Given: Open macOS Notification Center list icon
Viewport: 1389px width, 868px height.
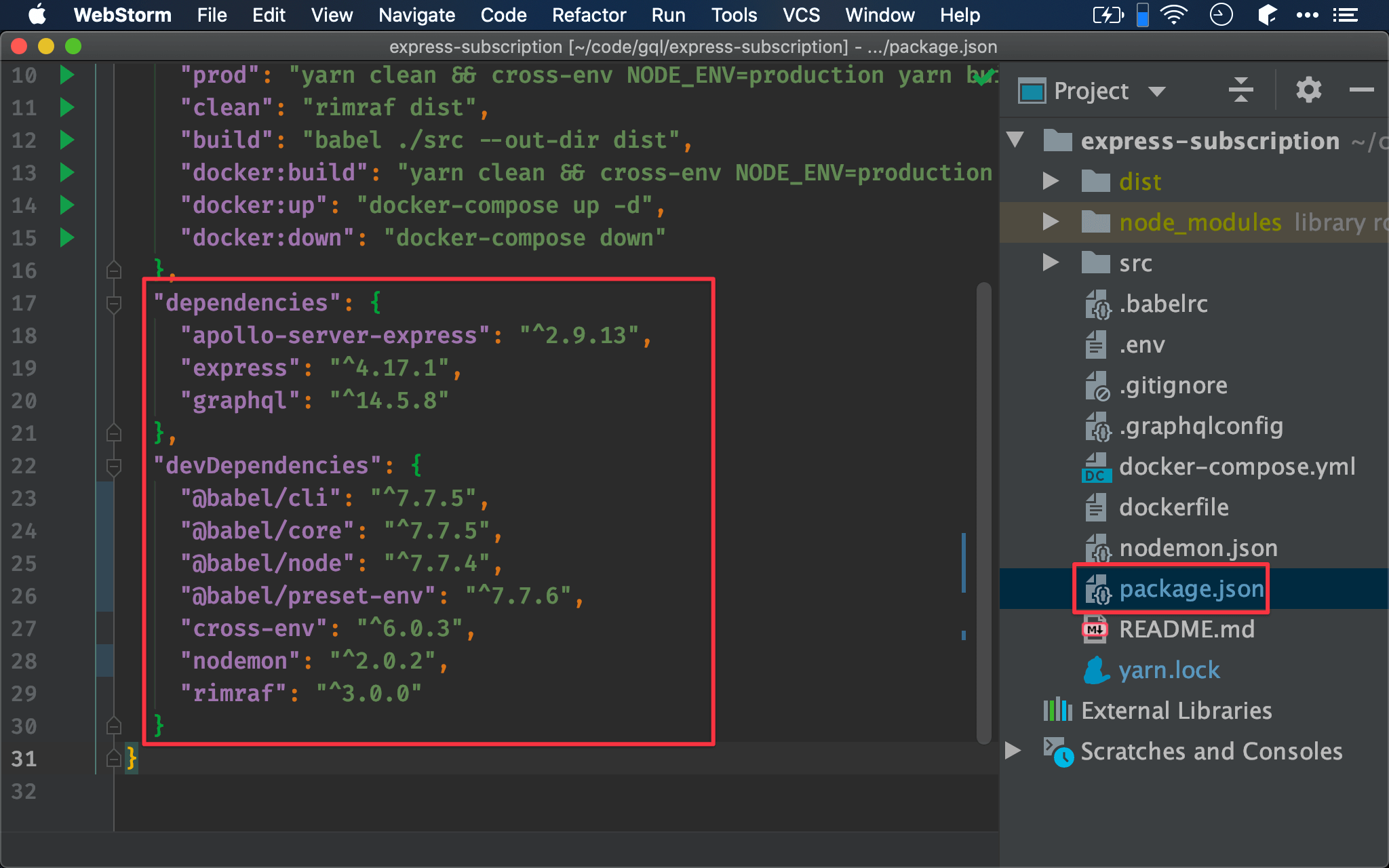Looking at the screenshot, I should tap(1346, 15).
